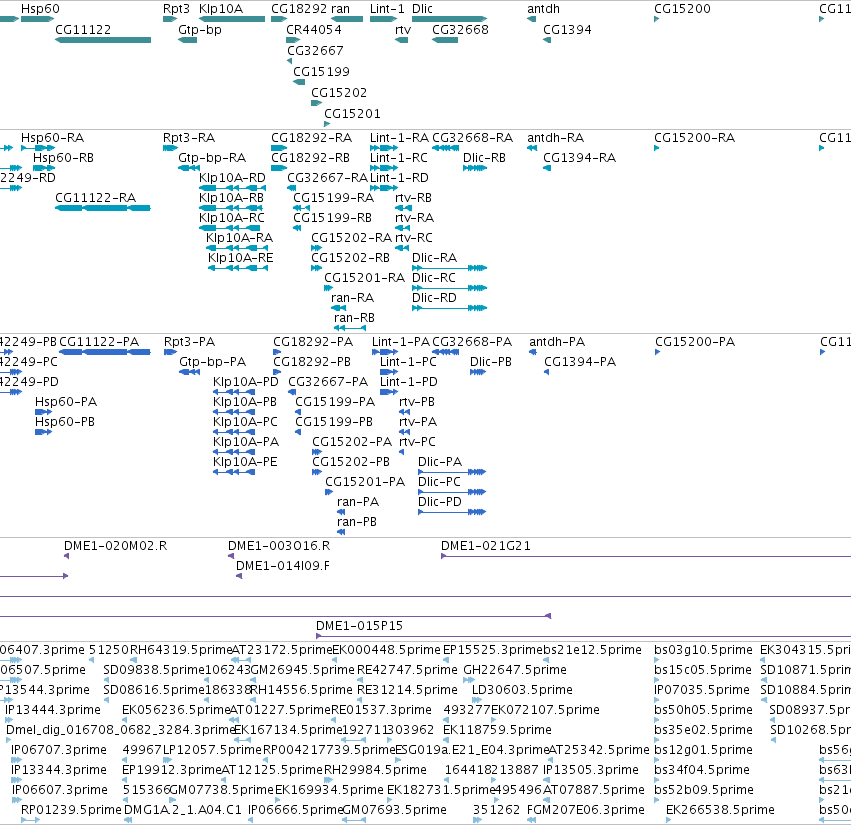Open the Rpt3 gene label

(176, 9)
